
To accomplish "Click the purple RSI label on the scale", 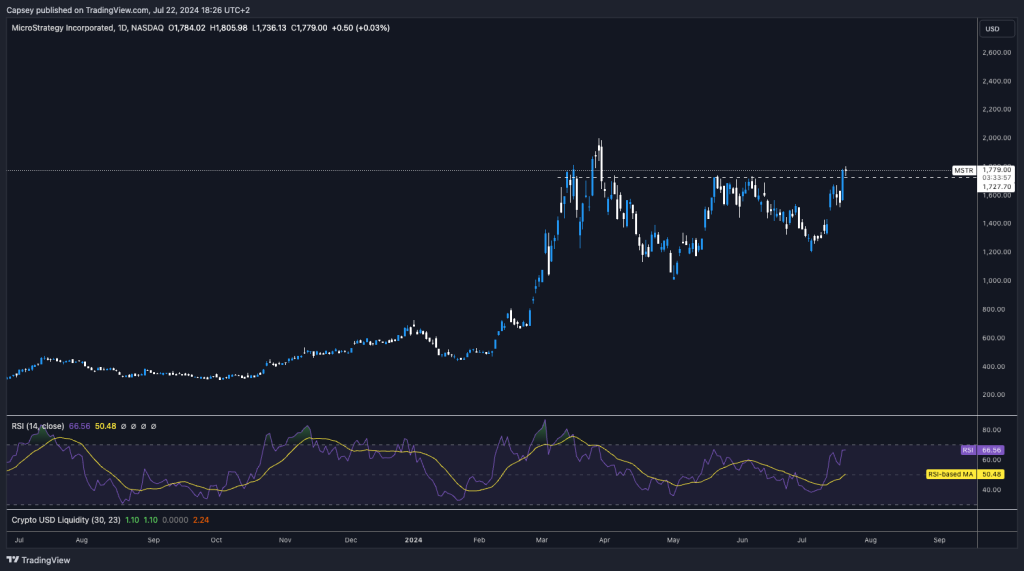I will click(967, 450).
